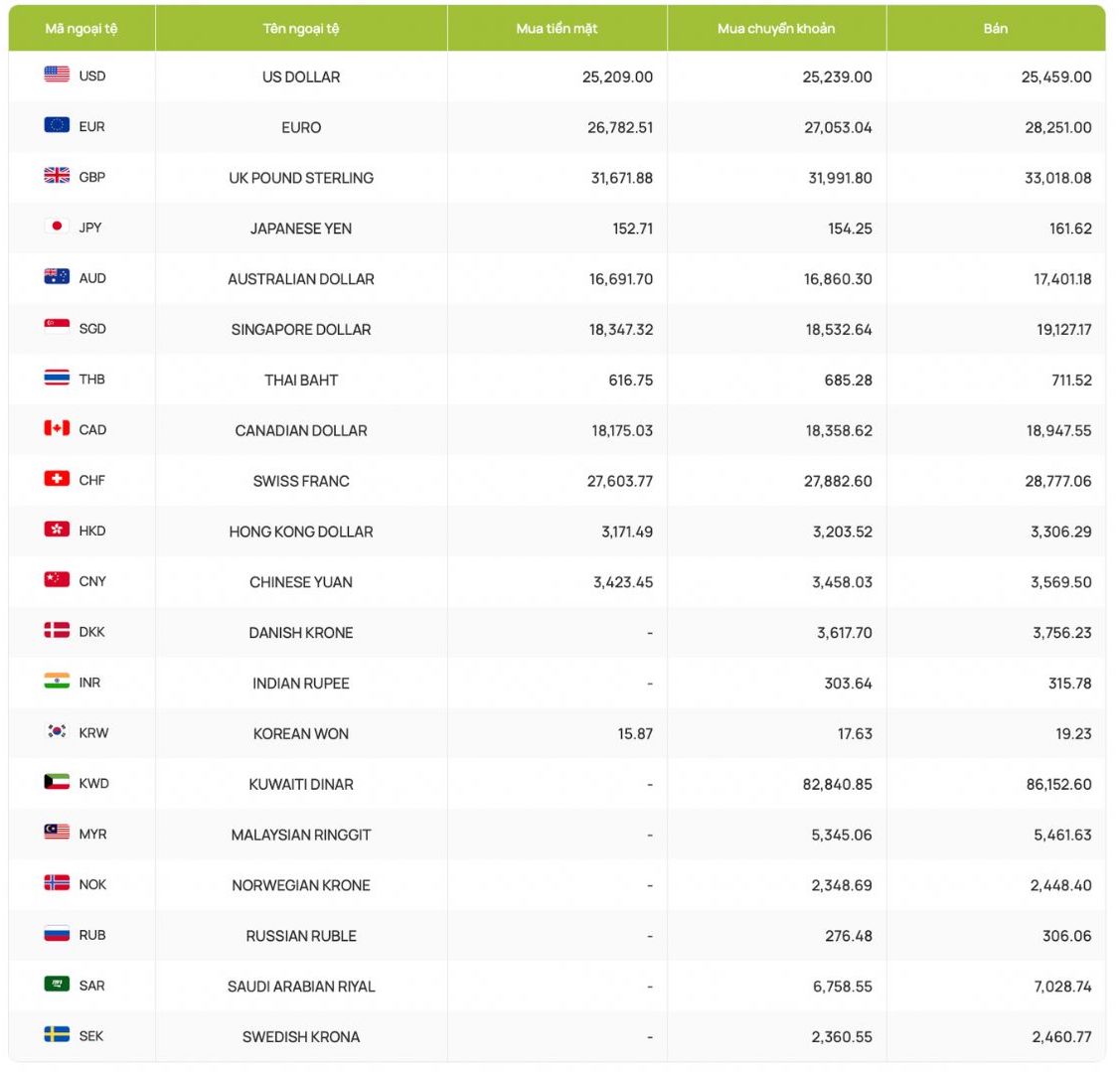Image resolution: width=1120 pixels, height=1072 pixels.
Task: Select the 'JAPANESE YEN' name cell
Action: pos(301,230)
